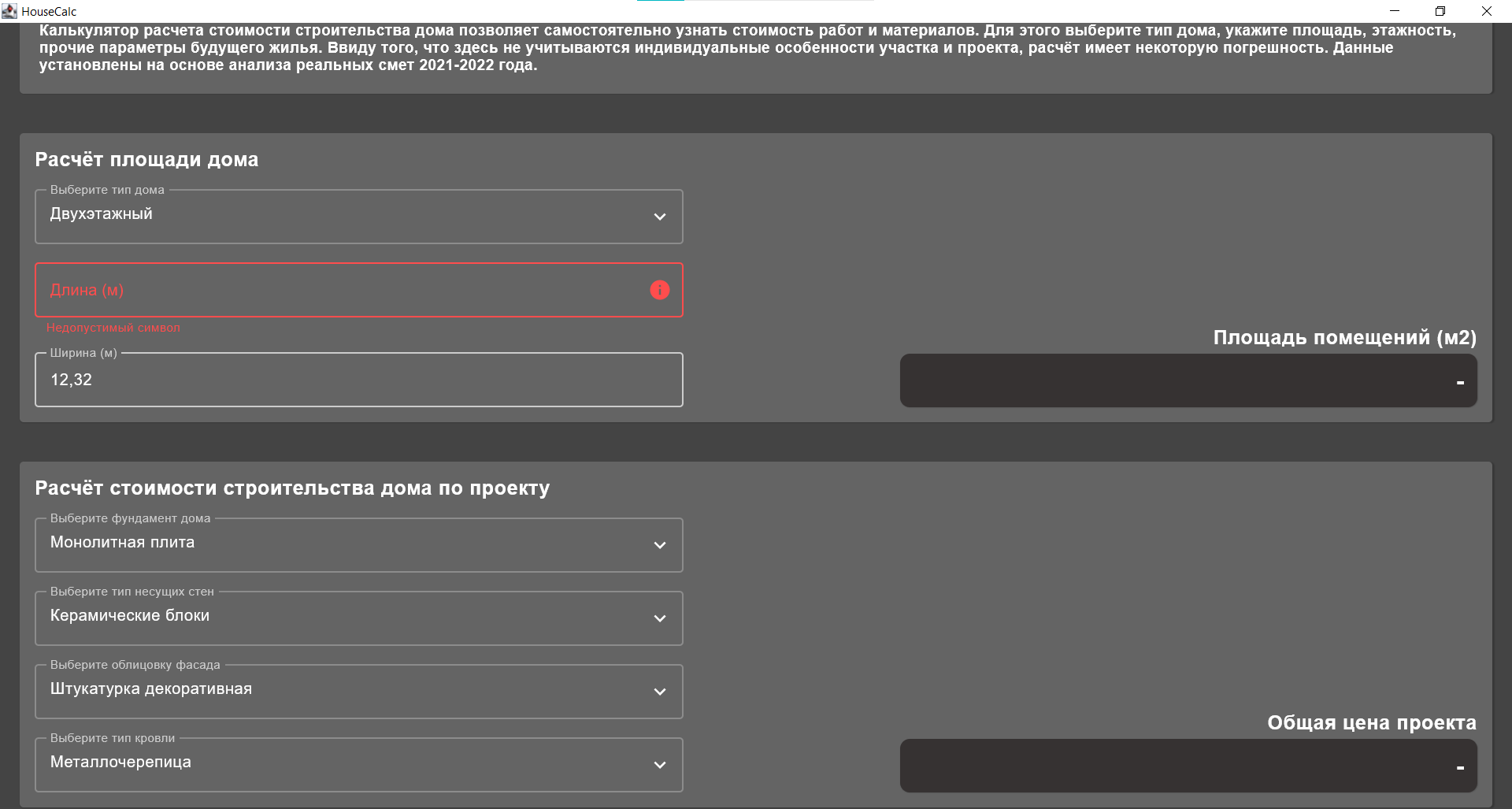Click the Общая цена проекта result display

pos(1189,765)
